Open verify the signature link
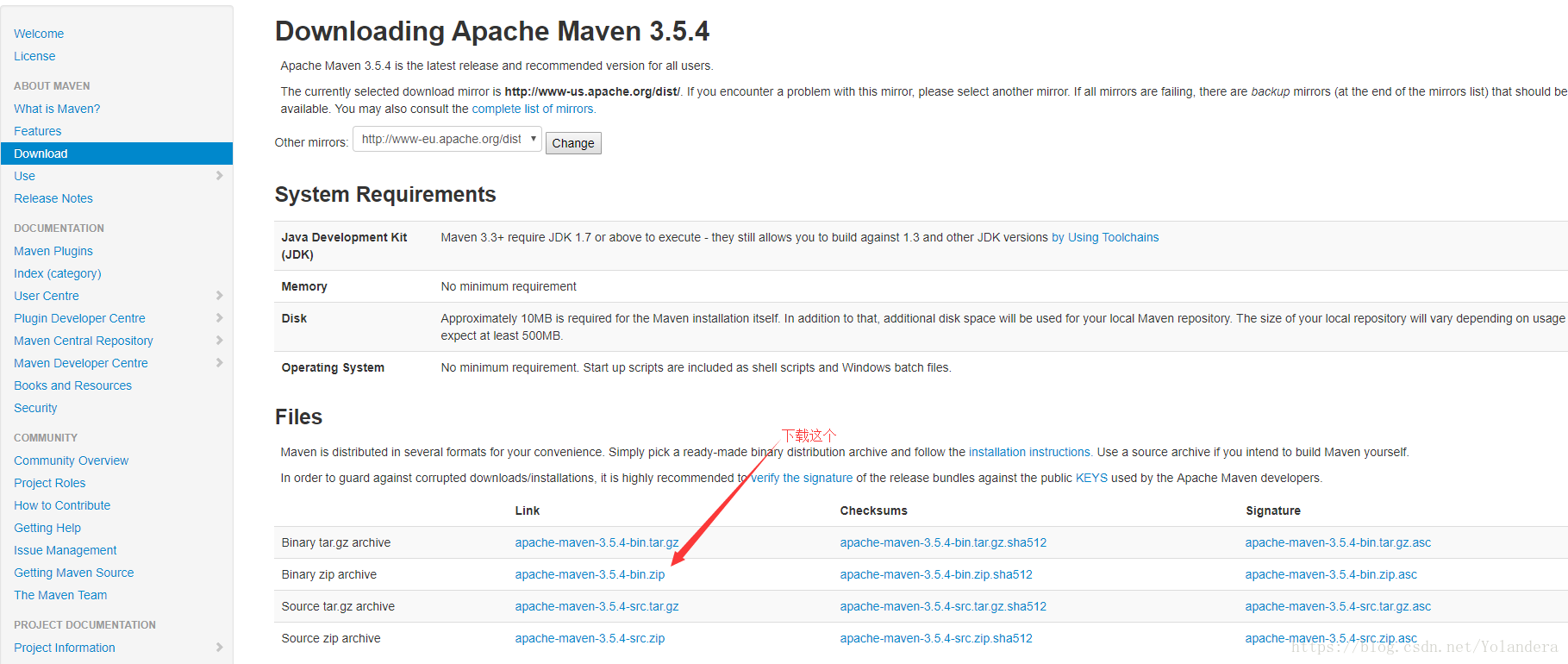Image resolution: width=1568 pixels, height=664 pixels. point(802,478)
